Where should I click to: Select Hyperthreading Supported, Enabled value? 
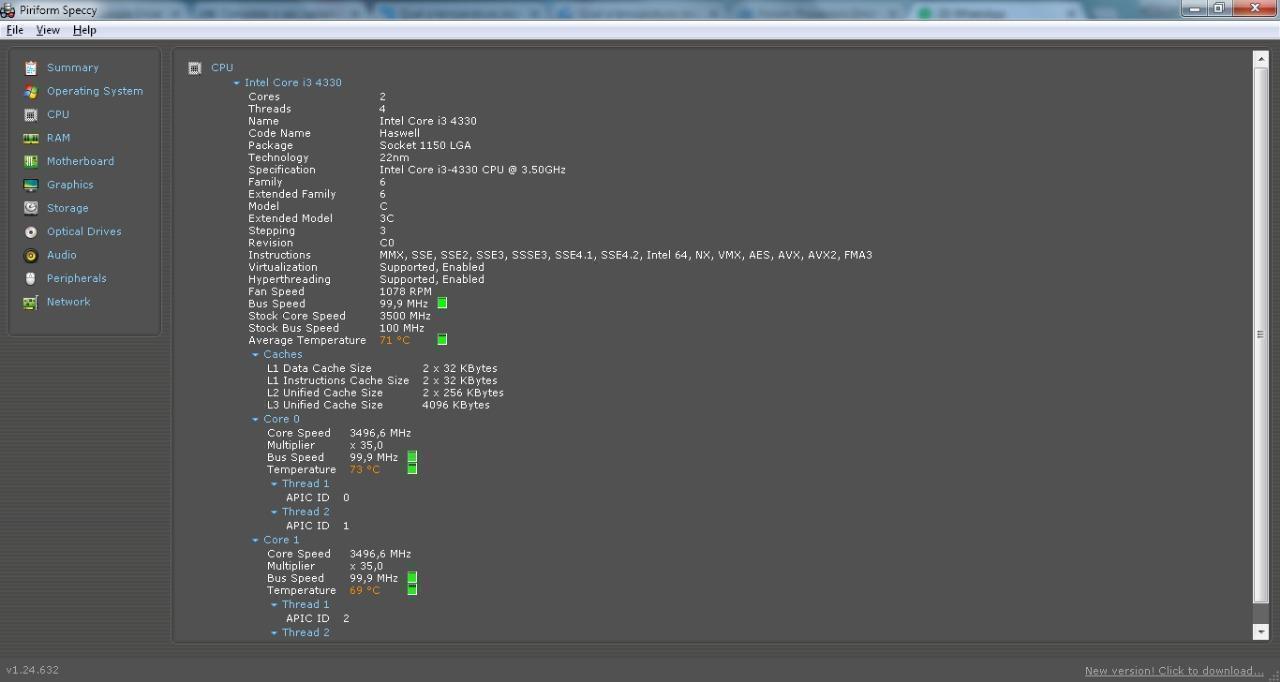432,279
